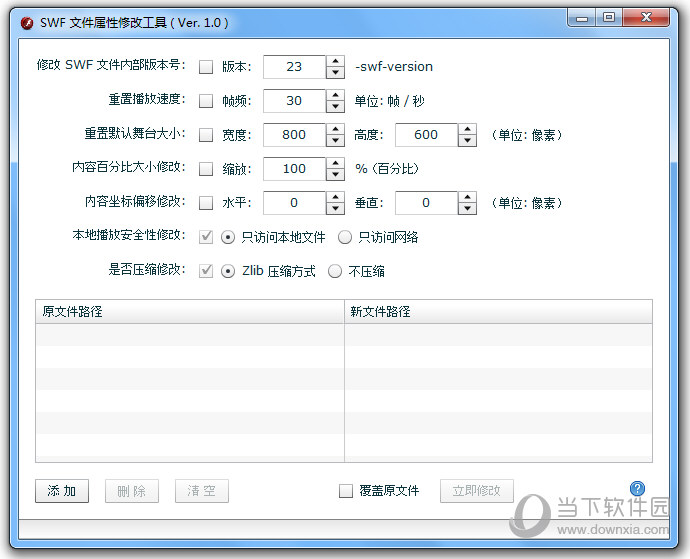690x559 pixels.
Task: Click the 垂直 offset input field
Action: [426, 202]
